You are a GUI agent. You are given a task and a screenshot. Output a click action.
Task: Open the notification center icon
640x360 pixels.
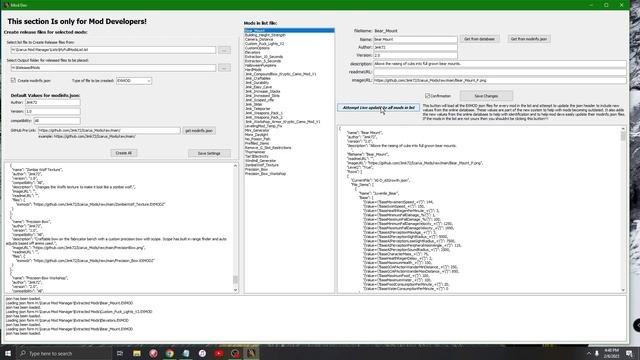629,353
